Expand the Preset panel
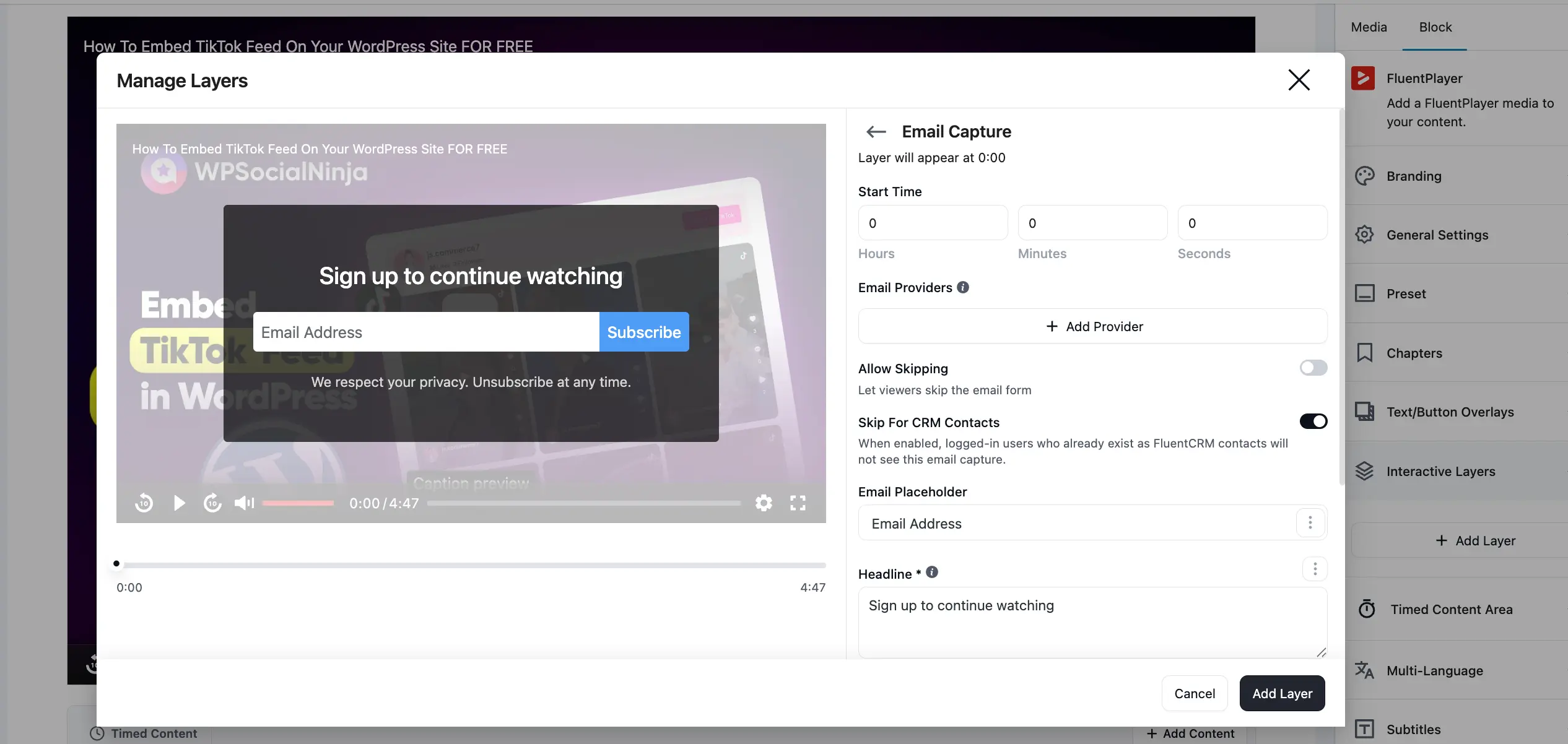Viewport: 1568px width, 744px height. [x=1457, y=293]
